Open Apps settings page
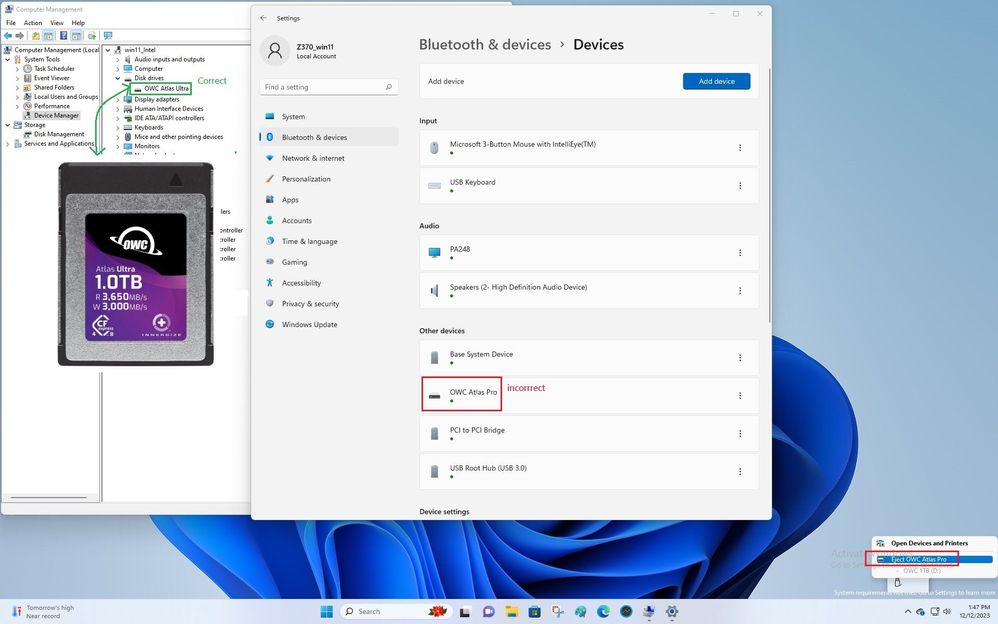 328,200
